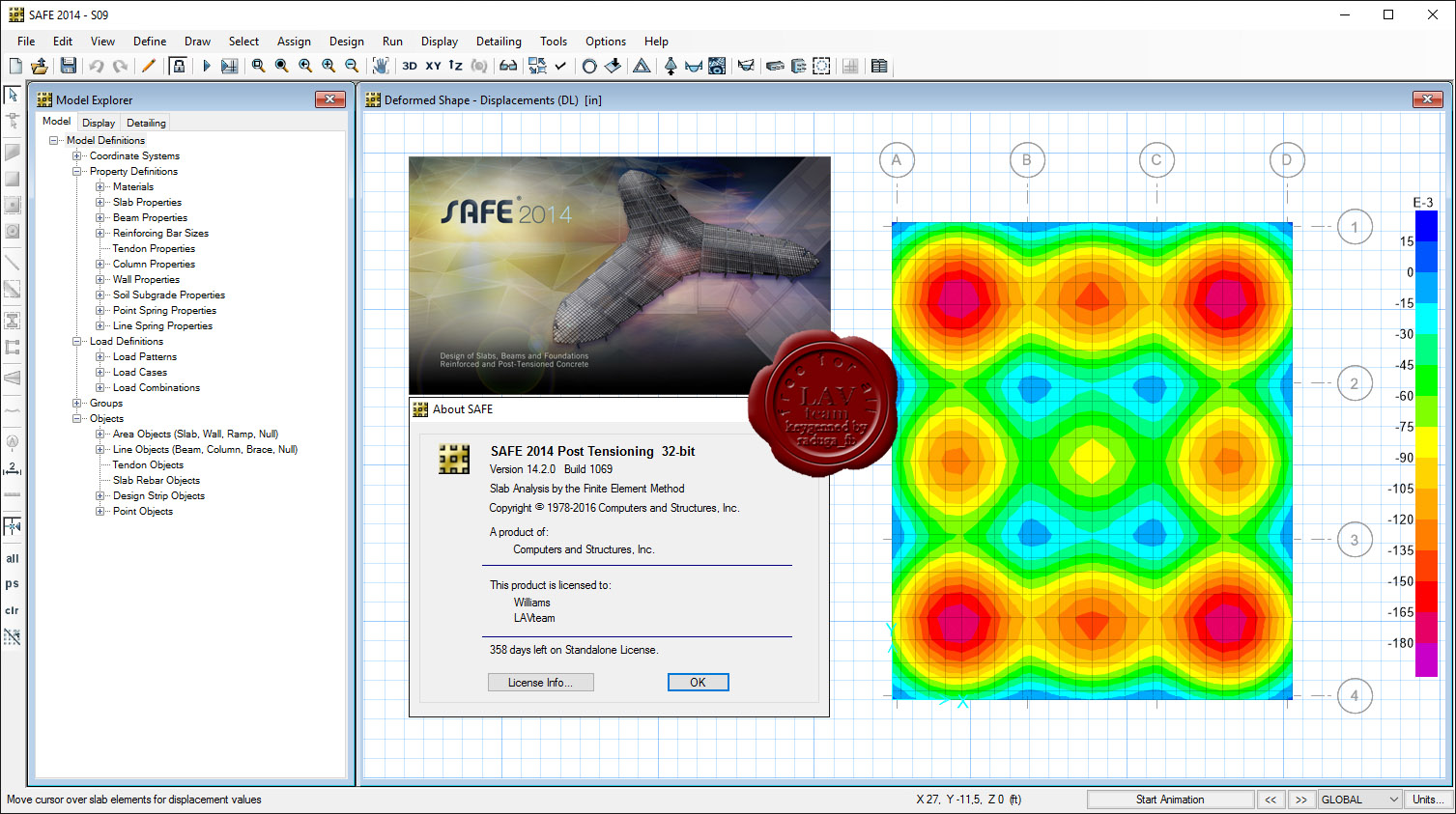Click the pencil refresh/edit toolbar icon
This screenshot has width=1456, height=814.
[x=148, y=66]
